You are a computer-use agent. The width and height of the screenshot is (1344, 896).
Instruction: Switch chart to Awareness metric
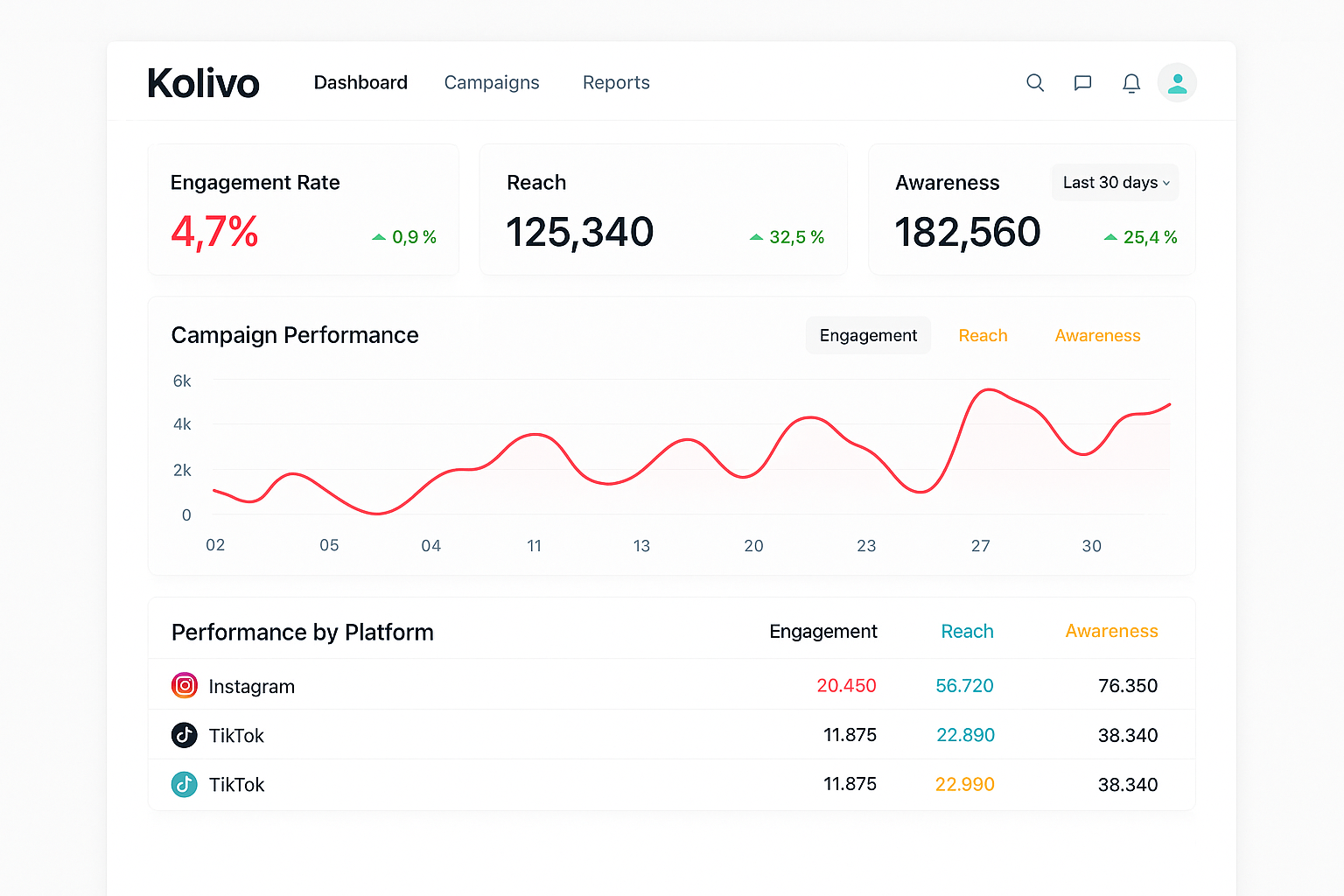pos(1097,335)
